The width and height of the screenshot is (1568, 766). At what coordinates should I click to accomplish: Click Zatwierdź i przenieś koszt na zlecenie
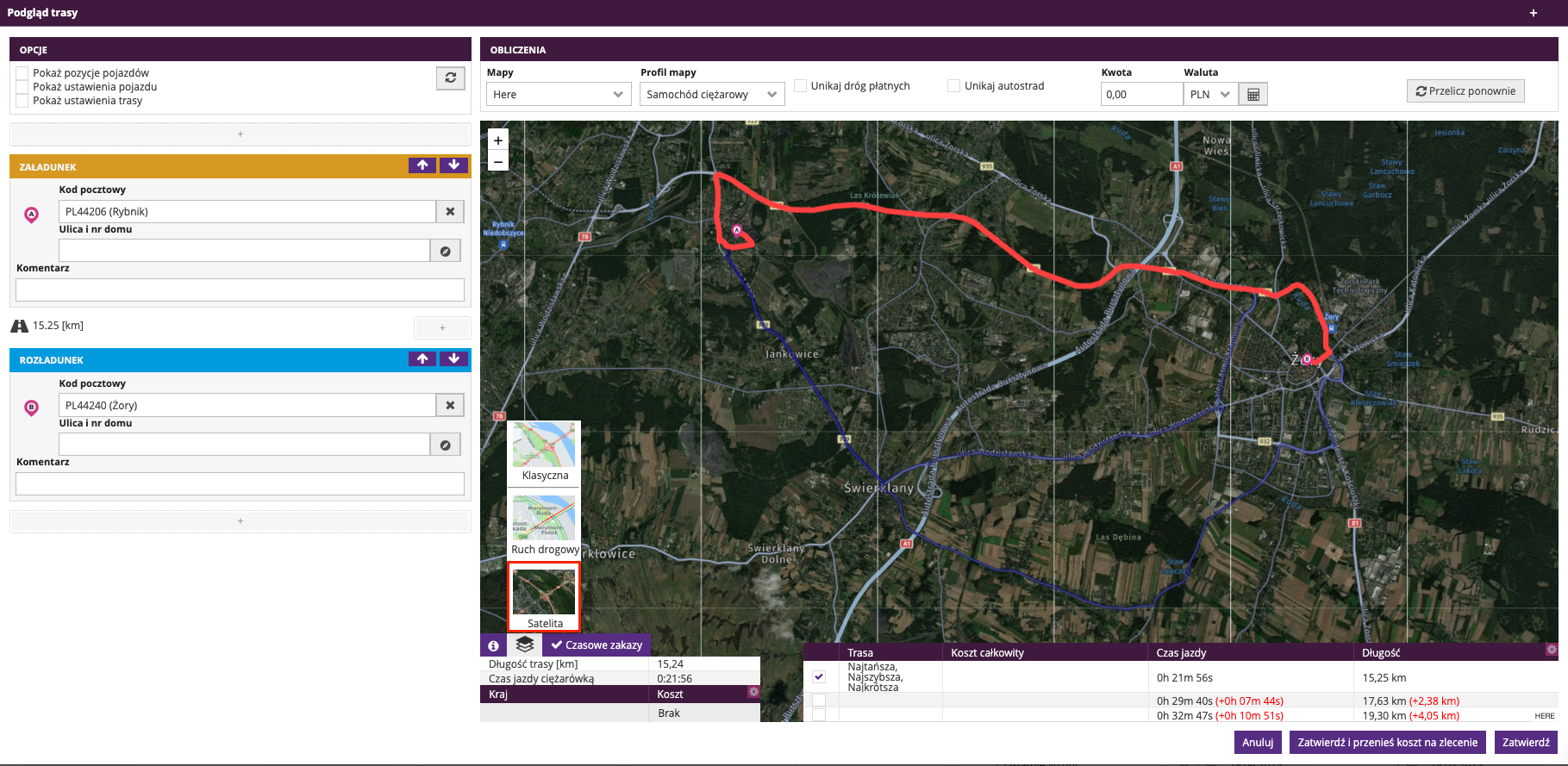click(x=1387, y=743)
